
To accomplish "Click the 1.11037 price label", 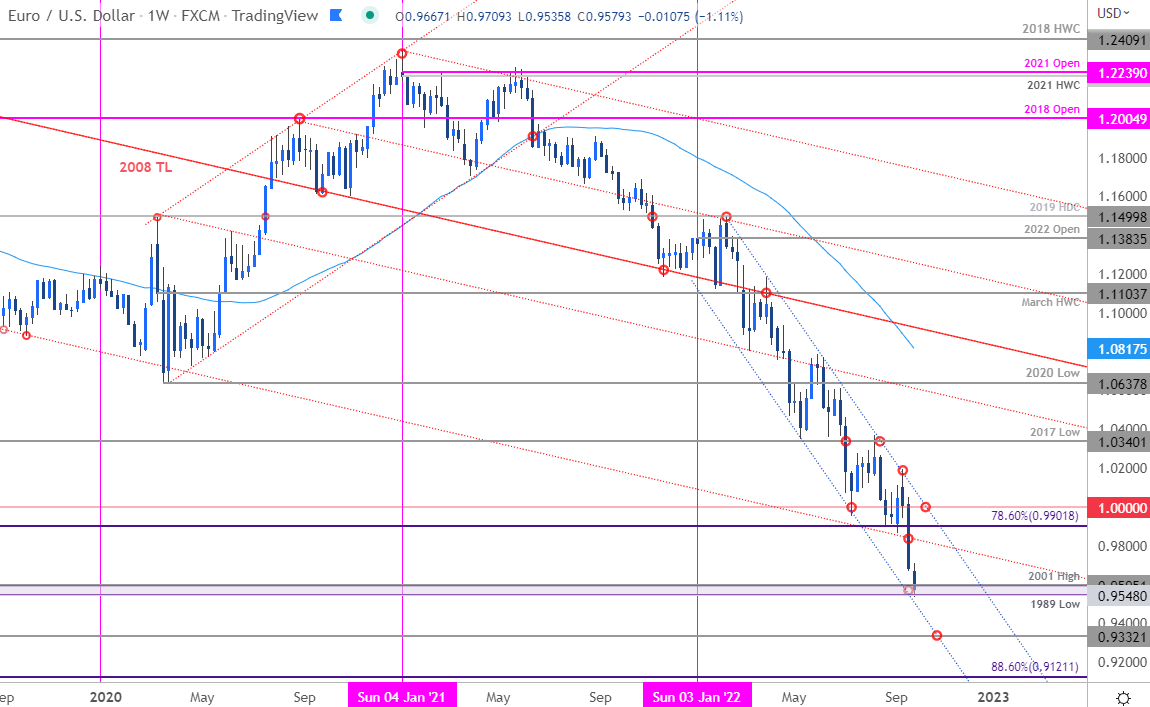I will coord(1118,293).
